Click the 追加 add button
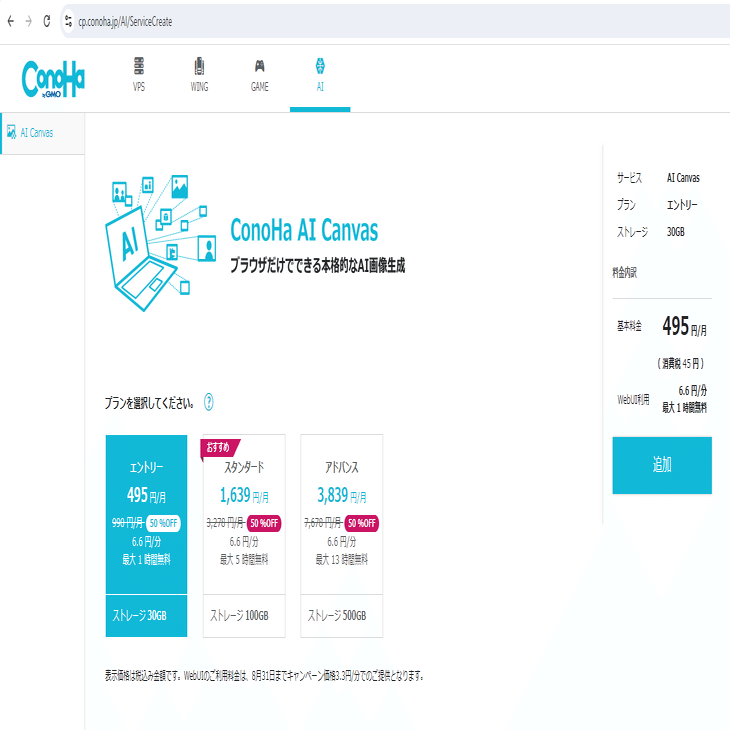The width and height of the screenshot is (730, 730). (x=662, y=465)
